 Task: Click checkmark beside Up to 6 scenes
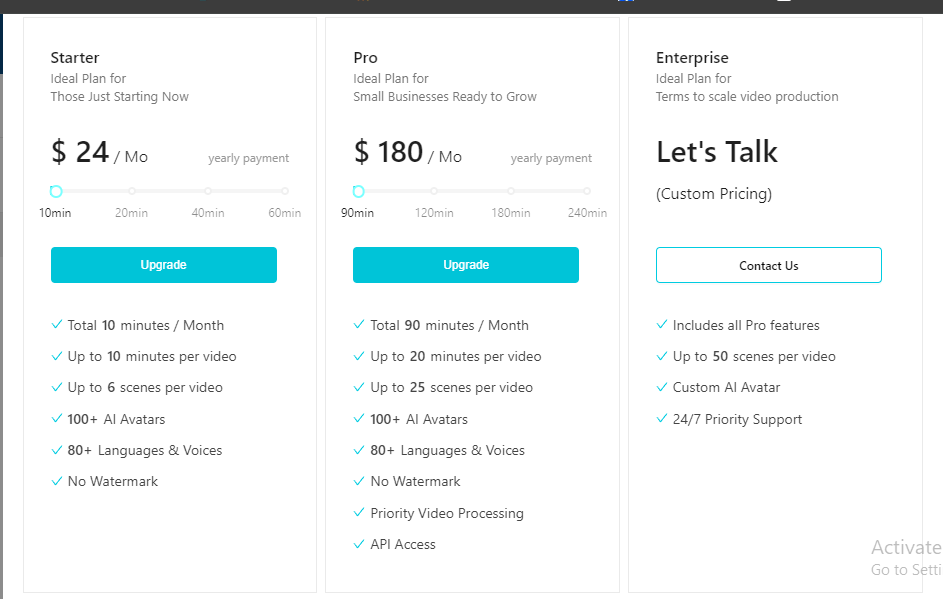pos(57,387)
